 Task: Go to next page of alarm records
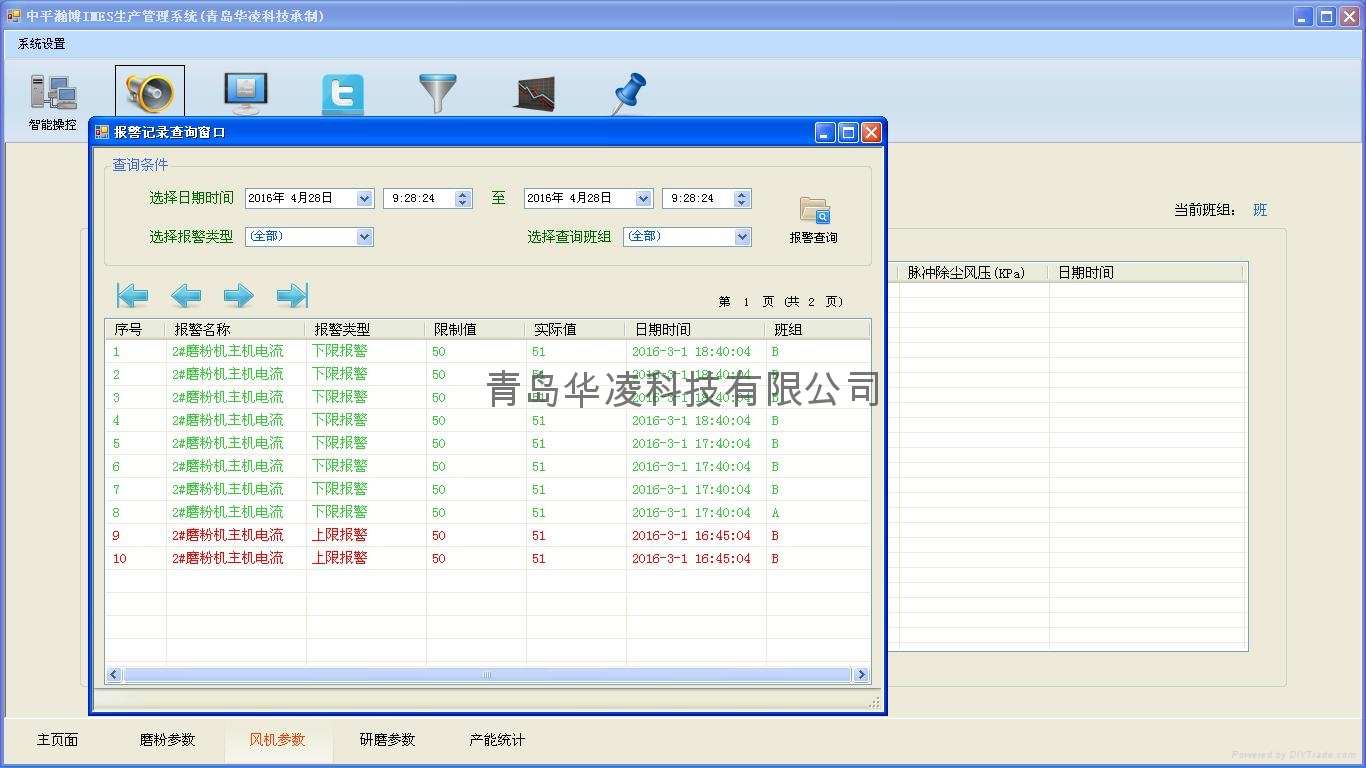238,295
